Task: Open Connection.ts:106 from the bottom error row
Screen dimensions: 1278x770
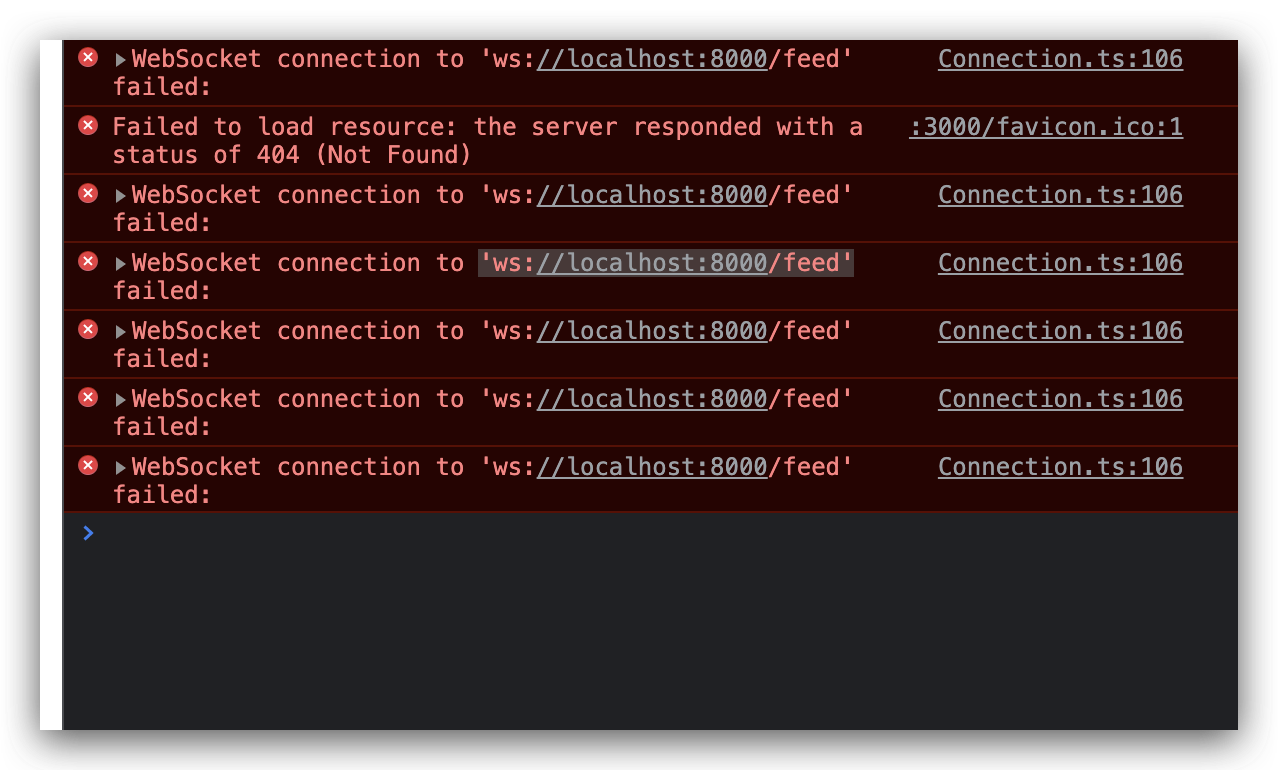Action: [1060, 466]
